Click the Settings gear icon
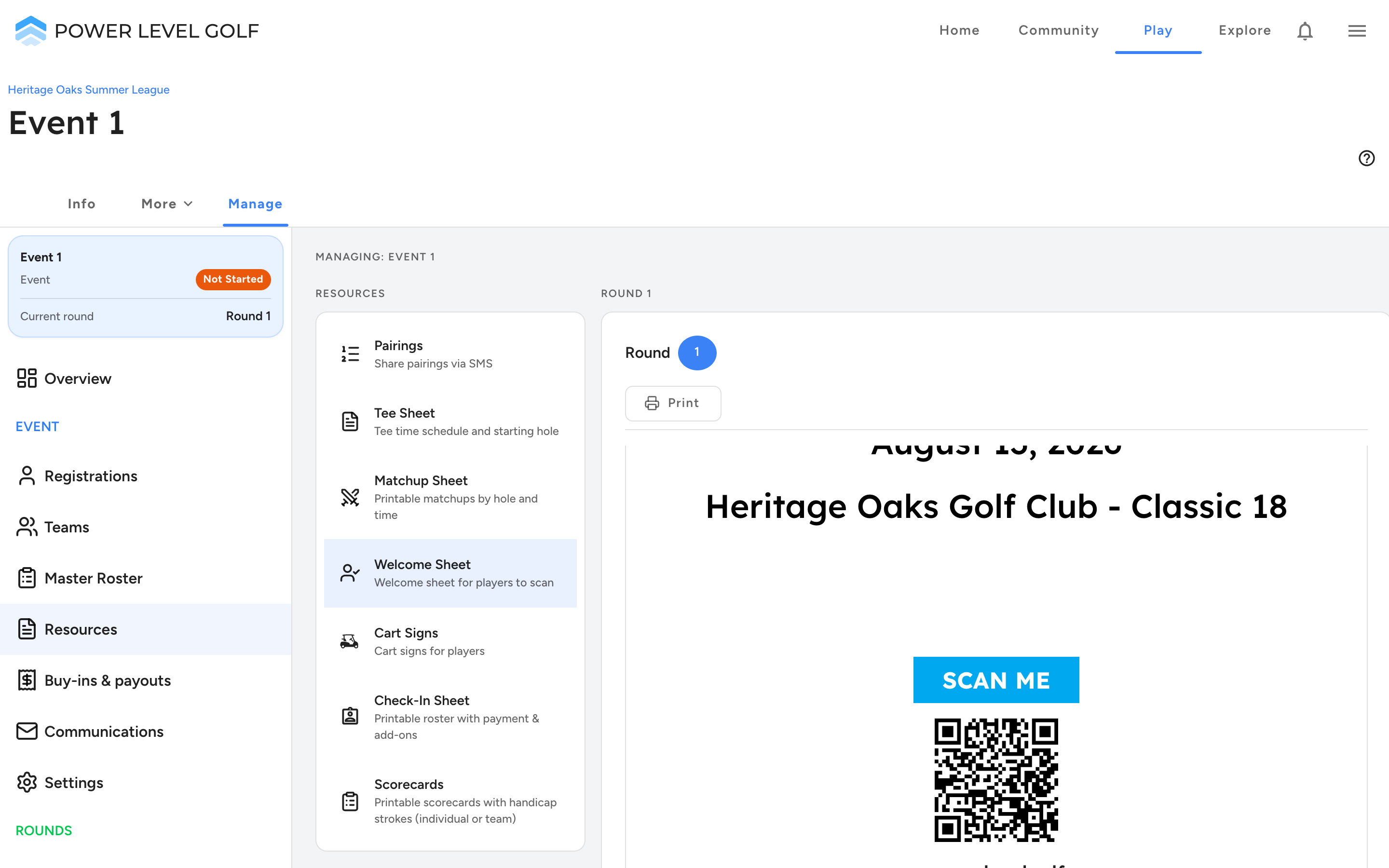This screenshot has height=868, width=1389. click(x=27, y=783)
